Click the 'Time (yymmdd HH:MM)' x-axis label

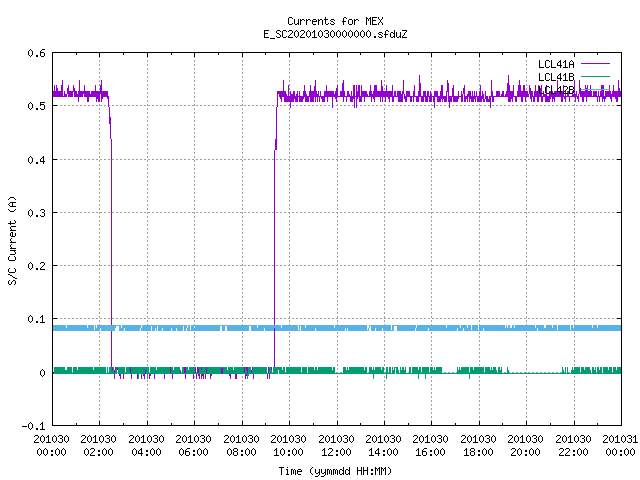335,471
